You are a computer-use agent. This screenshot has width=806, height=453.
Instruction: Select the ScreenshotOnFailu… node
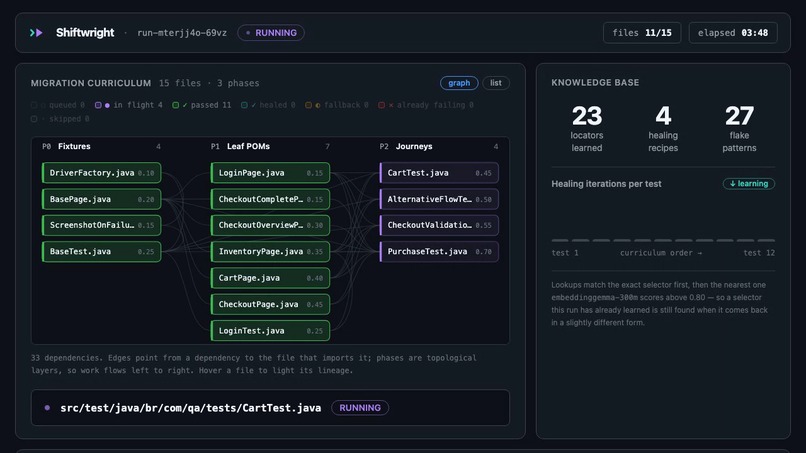tap(101, 225)
